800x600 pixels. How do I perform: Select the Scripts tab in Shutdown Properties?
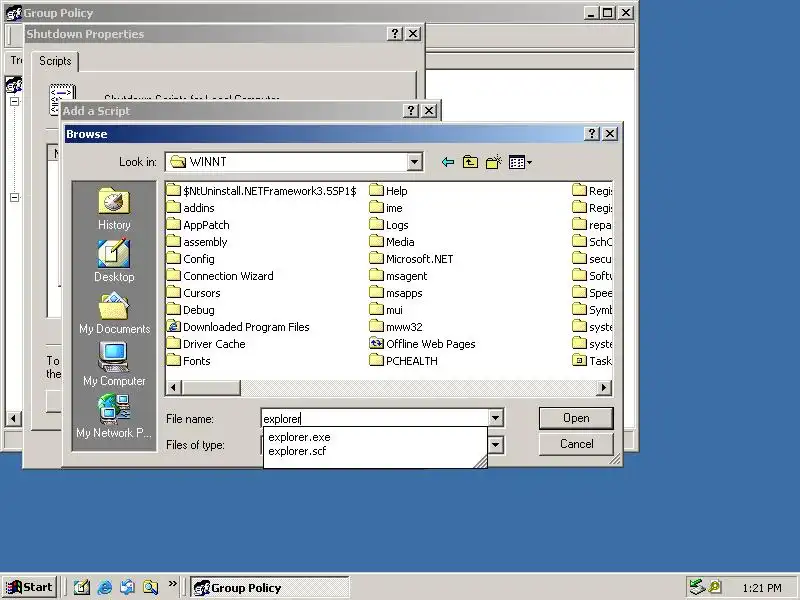(x=55, y=61)
